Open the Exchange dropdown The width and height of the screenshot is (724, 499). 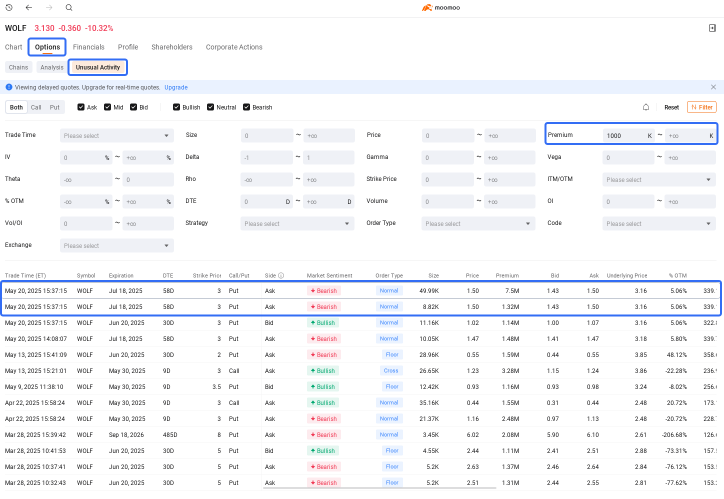[117, 246]
